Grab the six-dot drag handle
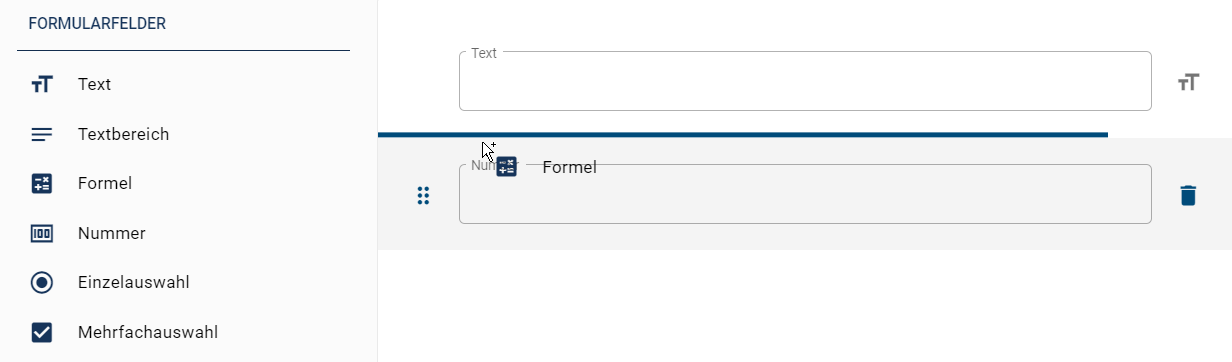The width and height of the screenshot is (1232, 362). click(x=423, y=196)
